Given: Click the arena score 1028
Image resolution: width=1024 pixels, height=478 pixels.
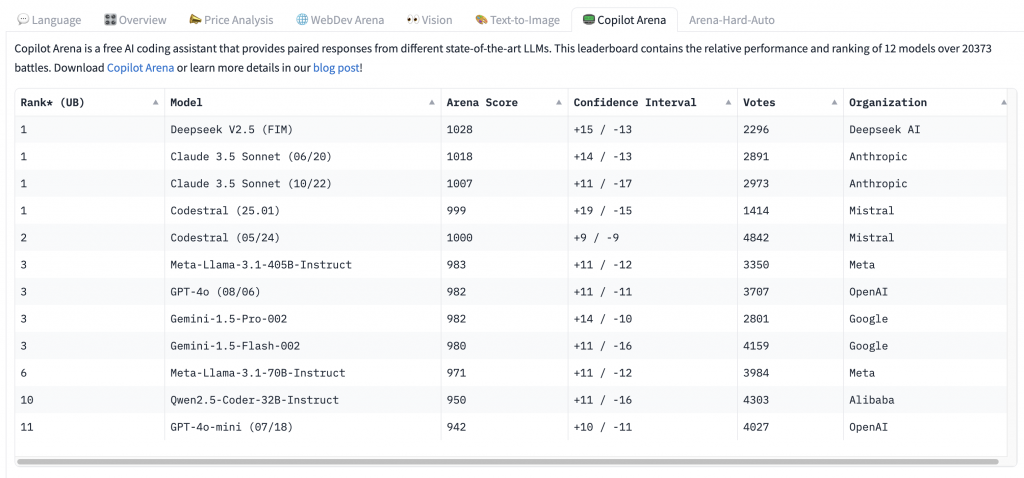Looking at the screenshot, I should pyautogui.click(x=459, y=129).
